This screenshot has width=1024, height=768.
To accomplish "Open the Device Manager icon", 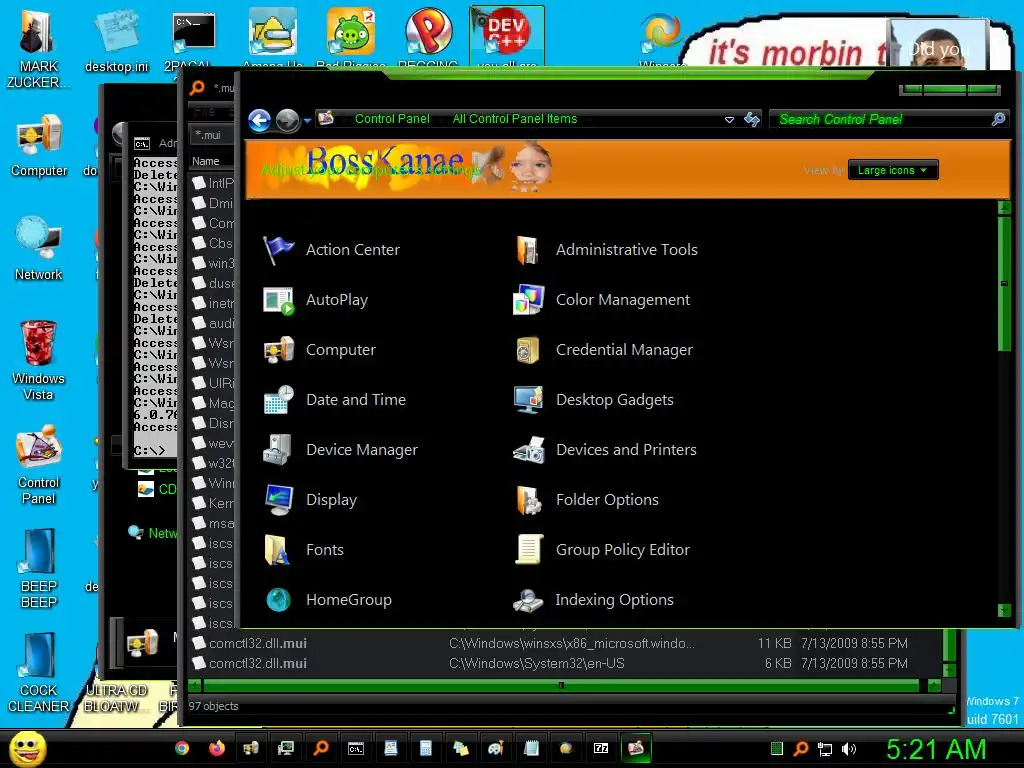I will tap(279, 450).
